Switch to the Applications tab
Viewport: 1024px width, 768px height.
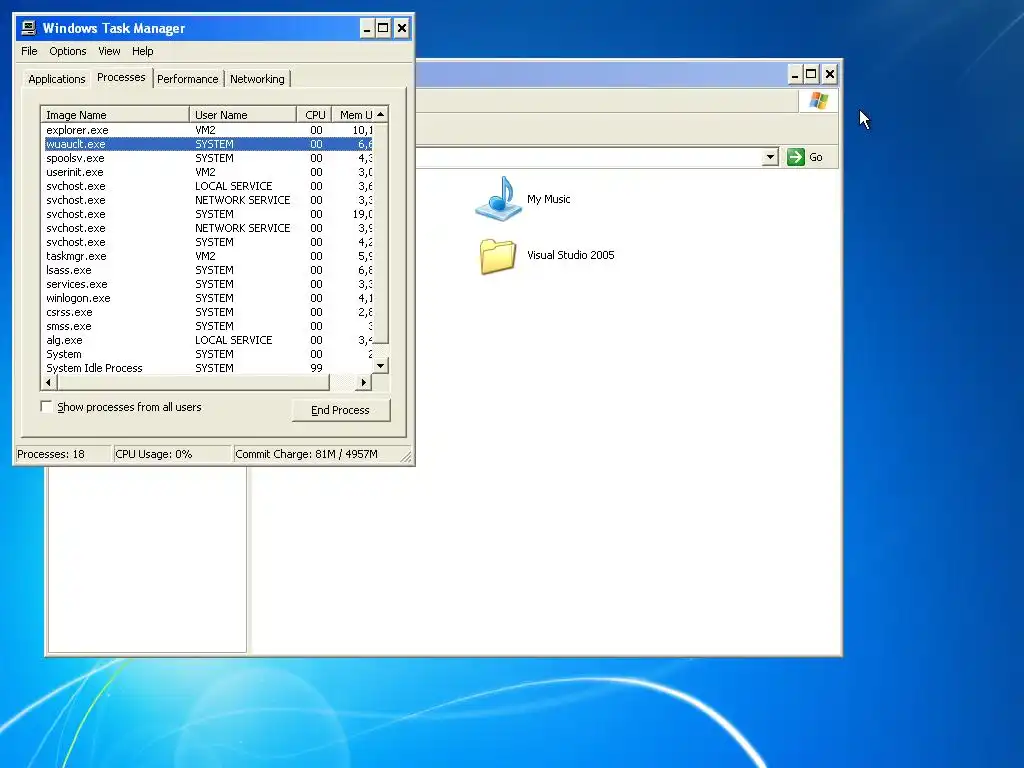(57, 79)
